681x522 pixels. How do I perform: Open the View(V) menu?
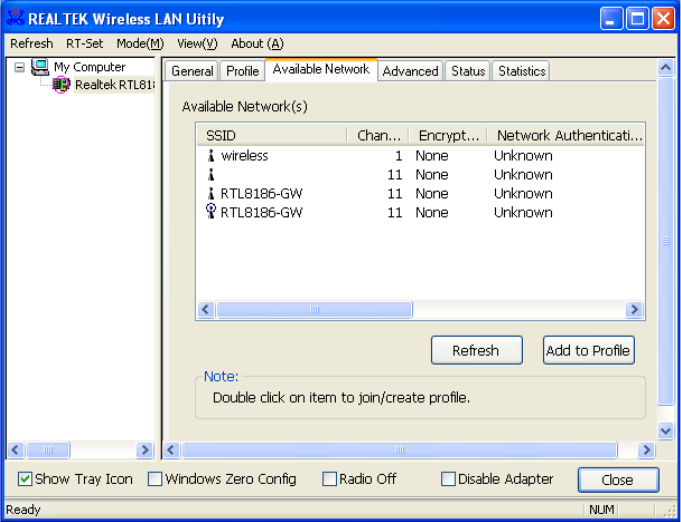point(197,44)
